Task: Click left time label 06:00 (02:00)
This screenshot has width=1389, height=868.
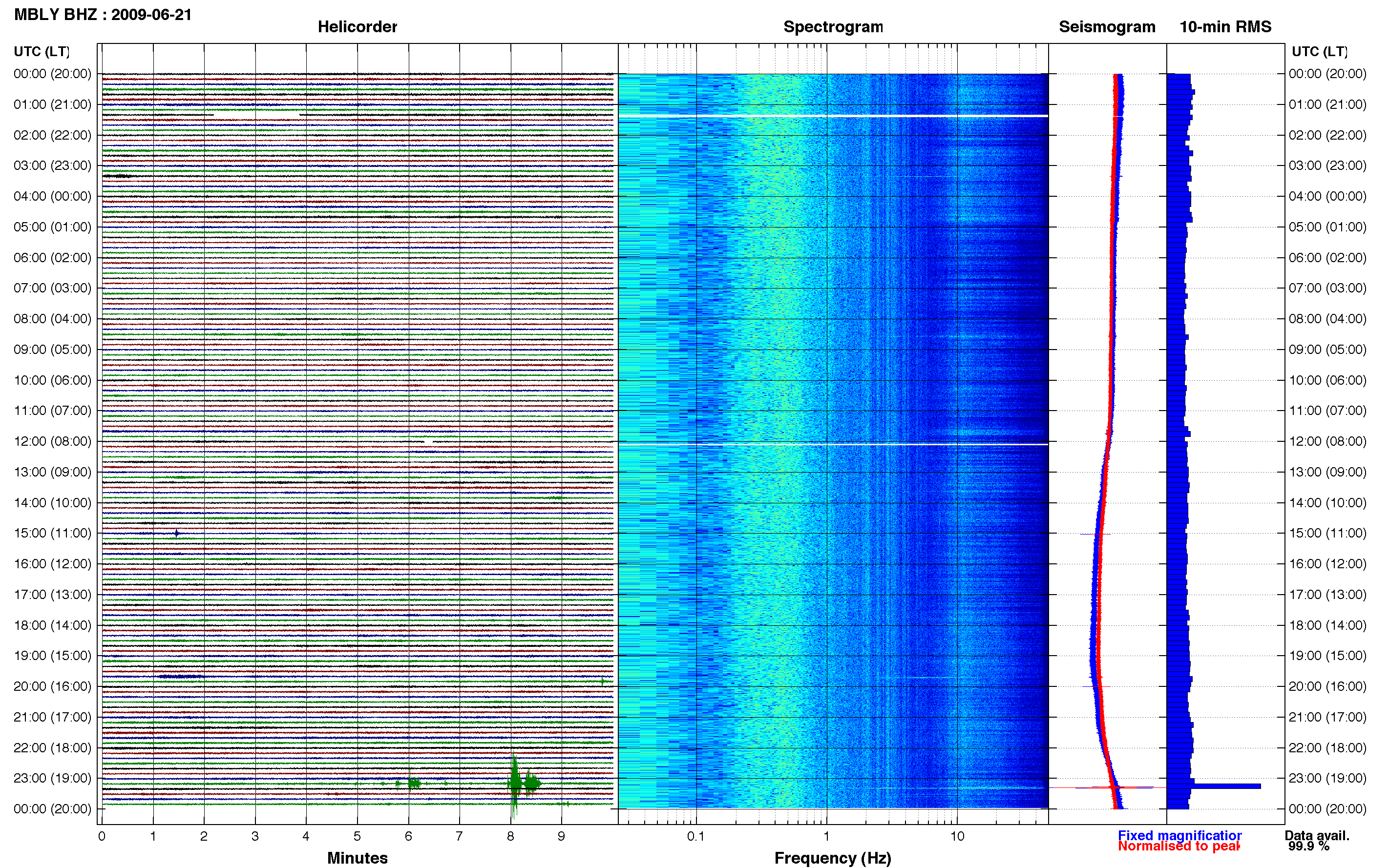Action: coord(52,257)
